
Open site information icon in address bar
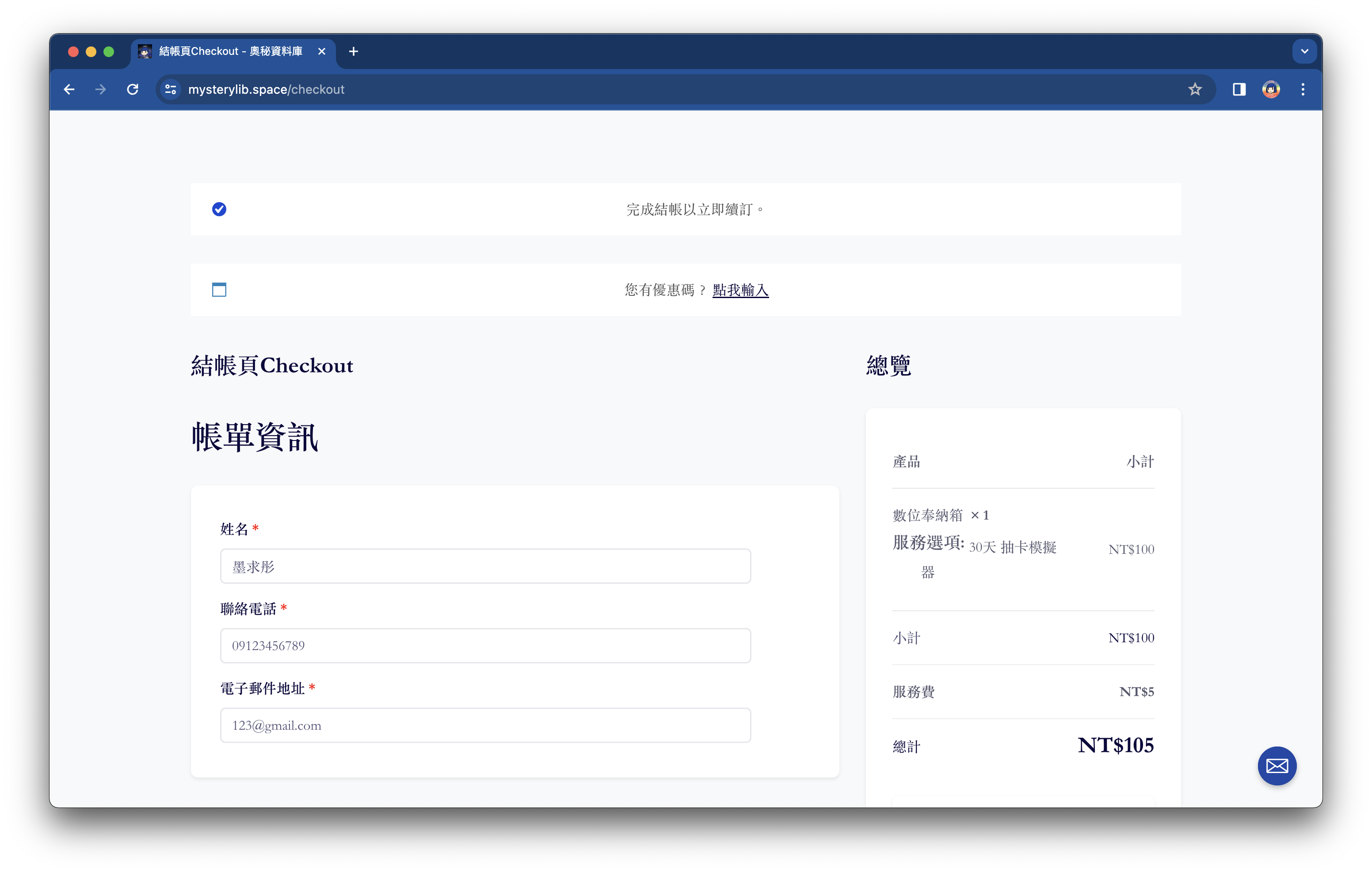pos(170,89)
